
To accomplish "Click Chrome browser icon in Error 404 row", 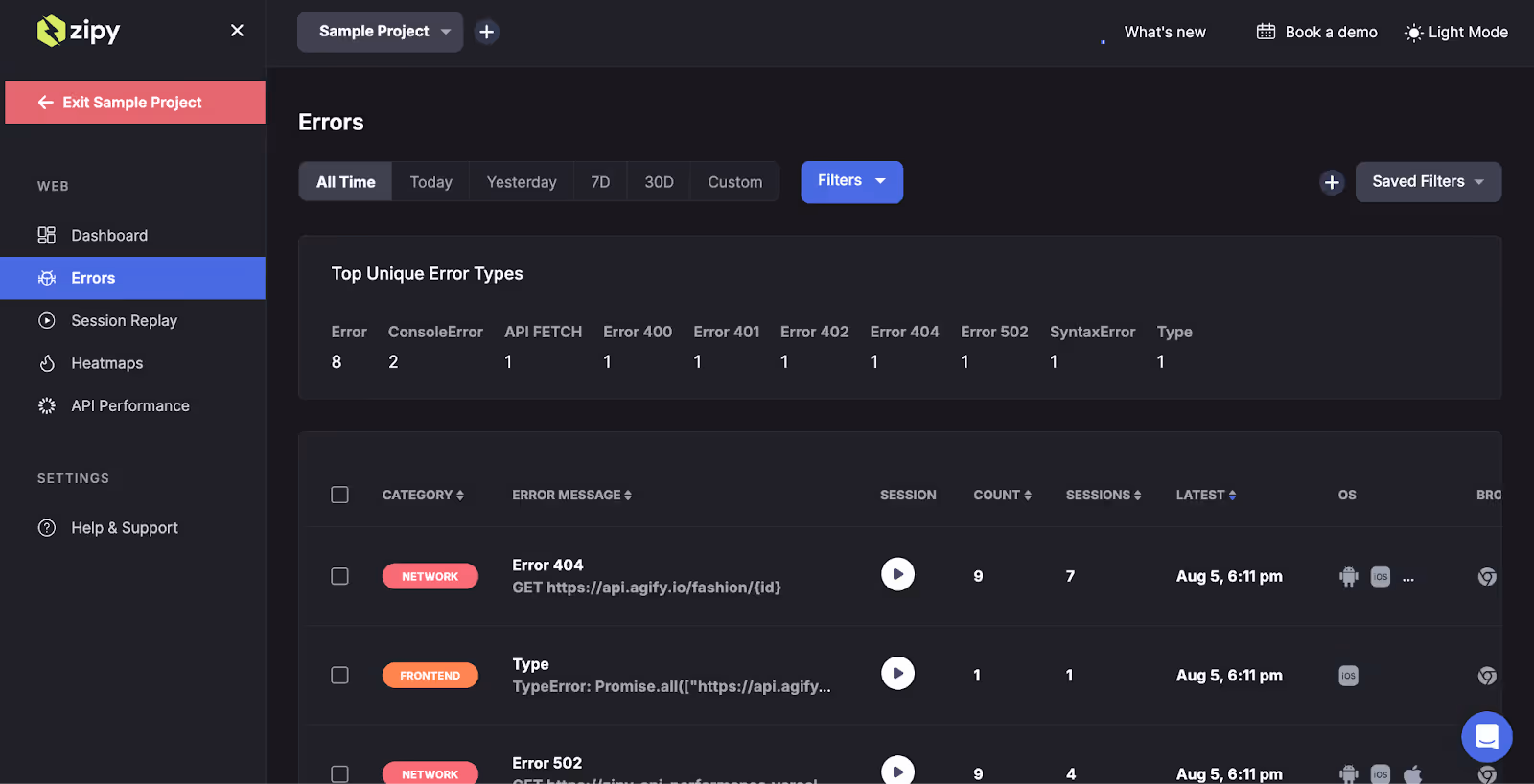I will pyautogui.click(x=1487, y=576).
